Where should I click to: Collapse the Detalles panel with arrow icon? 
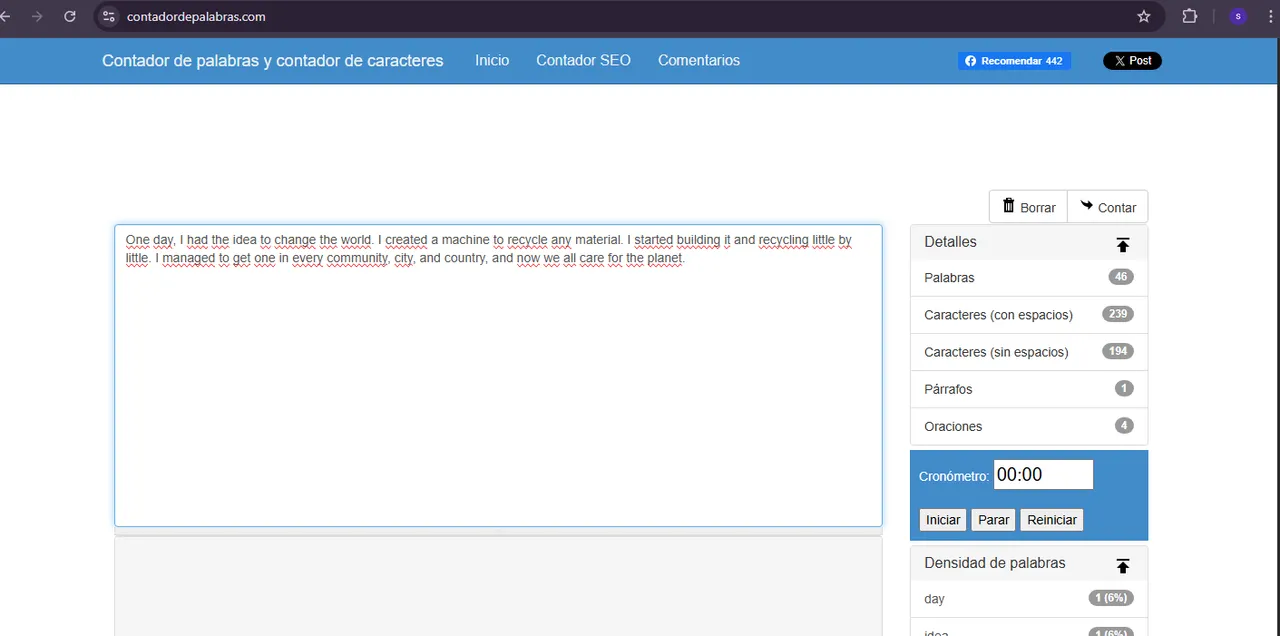click(x=1123, y=244)
